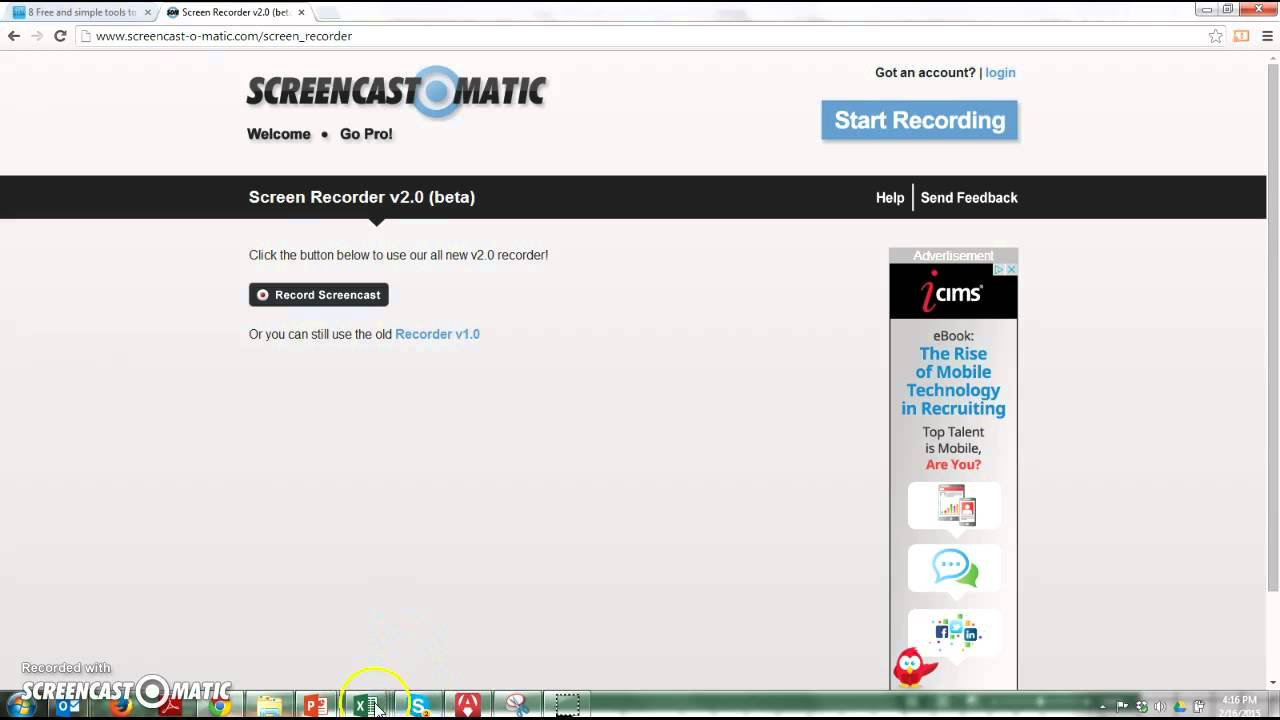Screen dimensions: 1280x720
Task: Show hidden system tray icons
Action: click(1102, 706)
